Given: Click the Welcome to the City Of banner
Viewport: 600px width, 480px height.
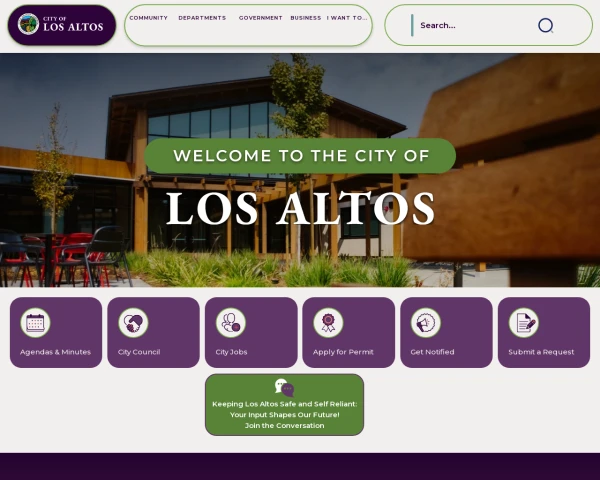Looking at the screenshot, I should click(x=300, y=156).
